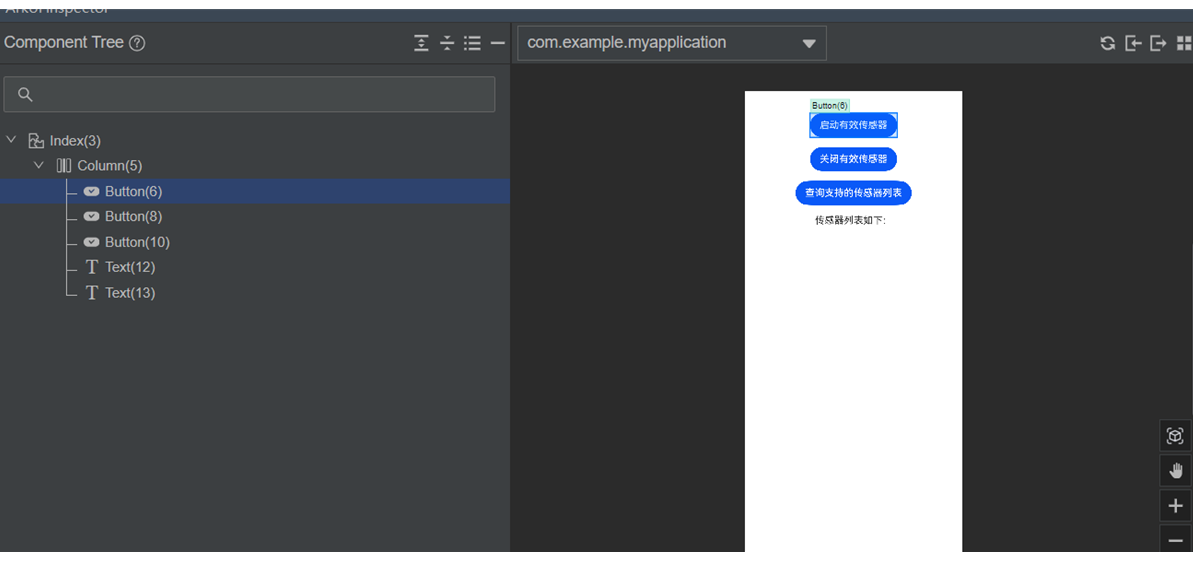Toggle the hand pan tool
1193x564 pixels.
pyautogui.click(x=1175, y=471)
